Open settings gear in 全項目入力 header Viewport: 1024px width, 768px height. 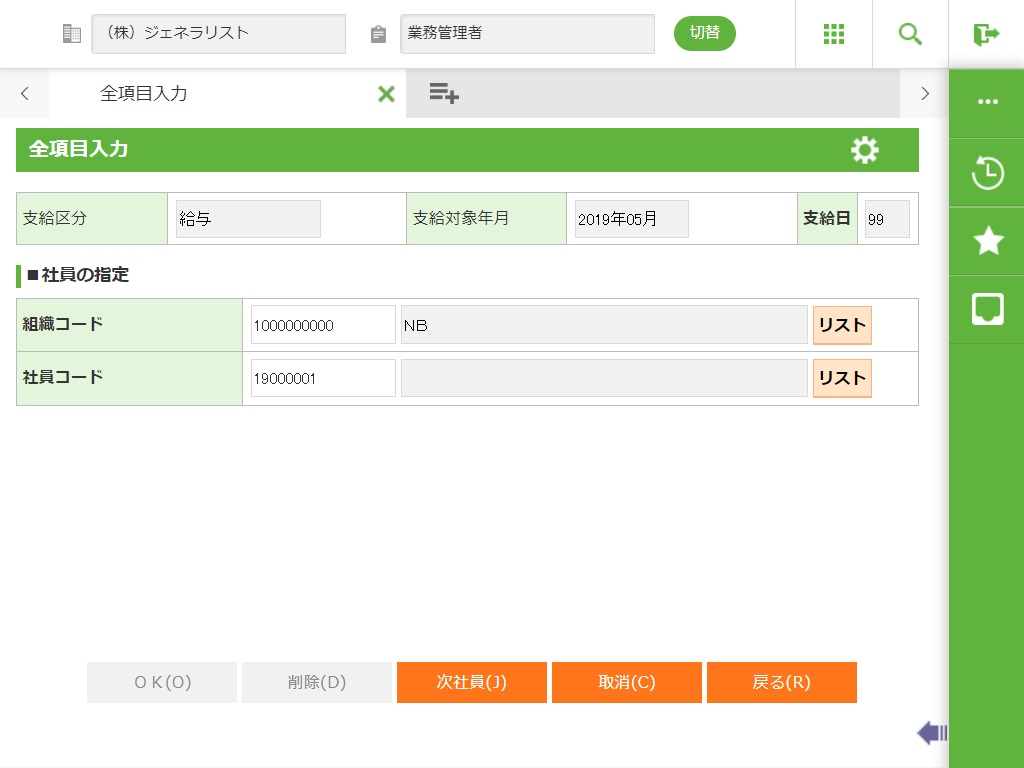(x=864, y=150)
